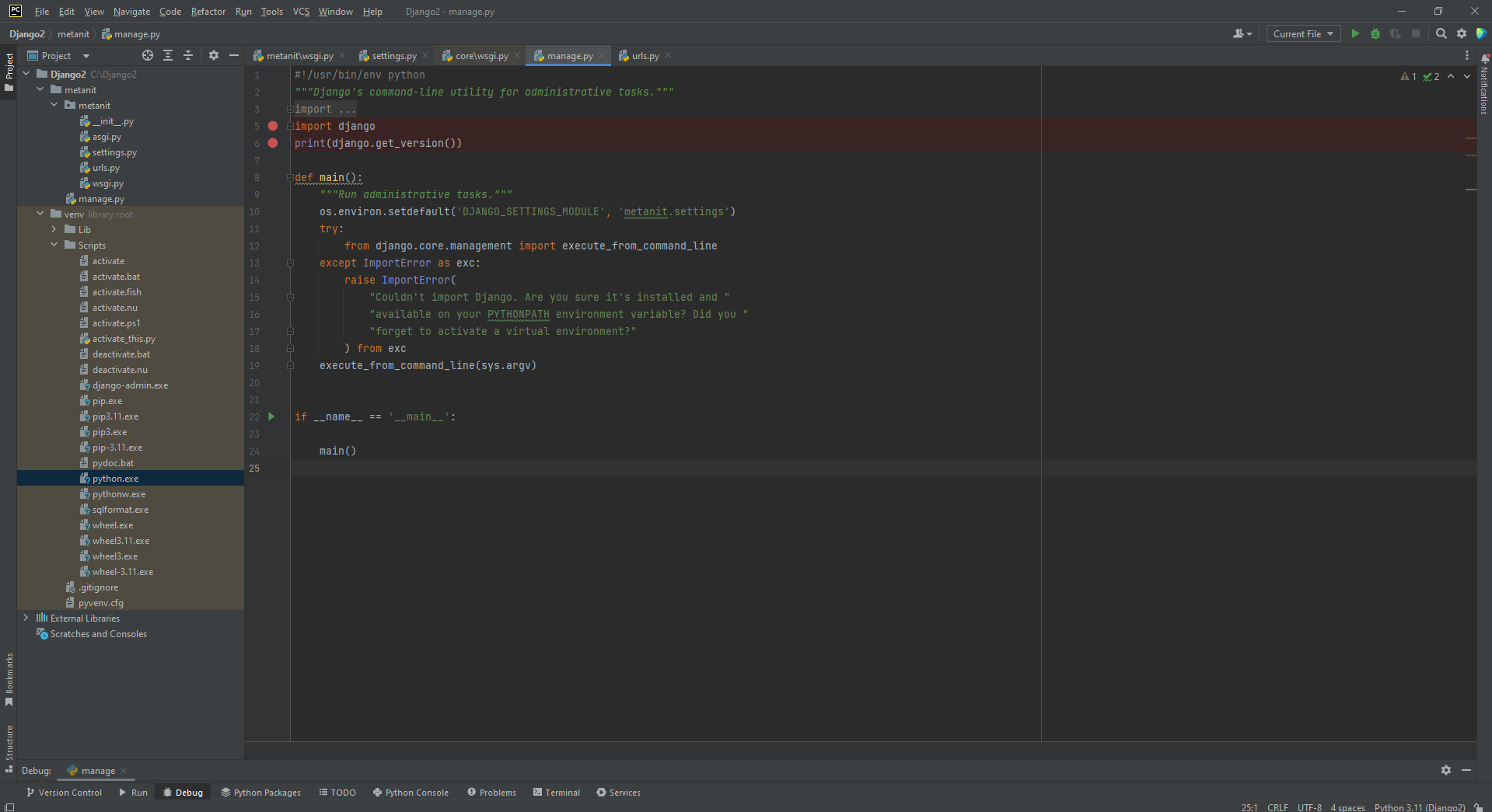Open the File menu
Viewport: 1492px width, 812px height.
coord(42,11)
